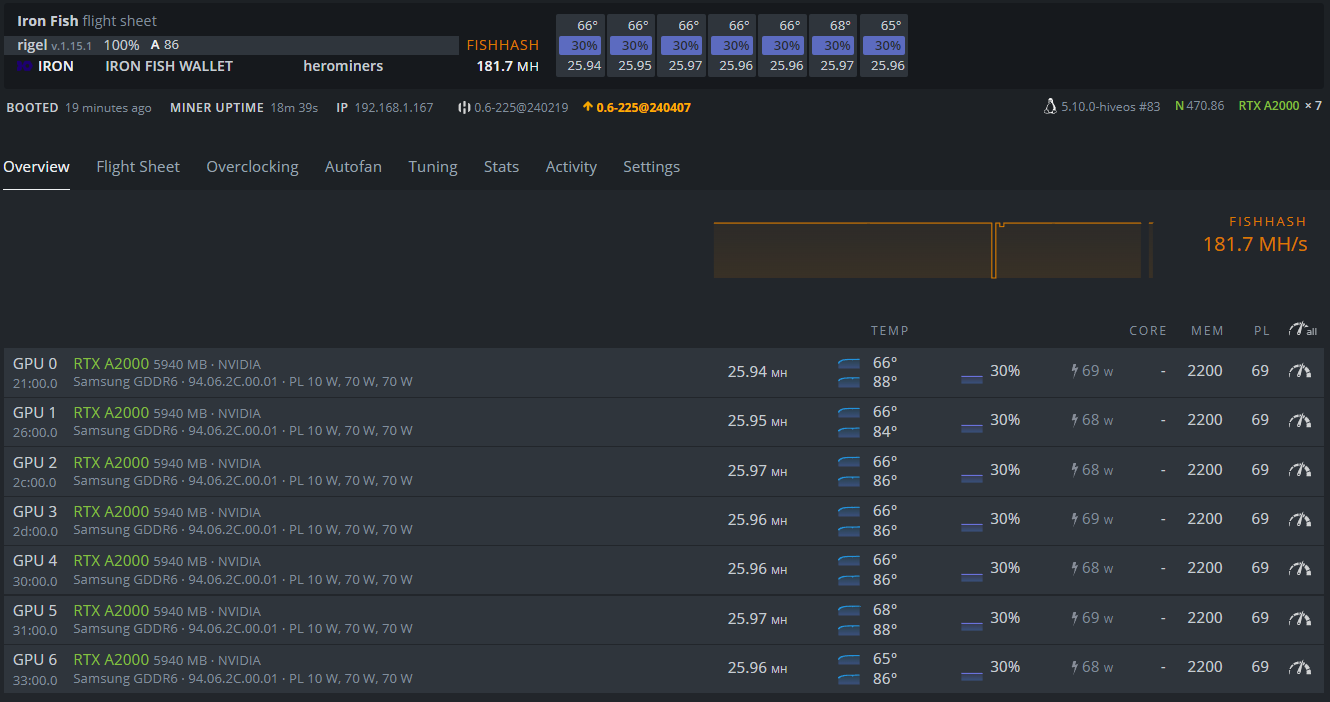Viewport: 1330px width, 702px height.
Task: Click the lightning power icon in GPU 3 row
Action: (1075, 519)
